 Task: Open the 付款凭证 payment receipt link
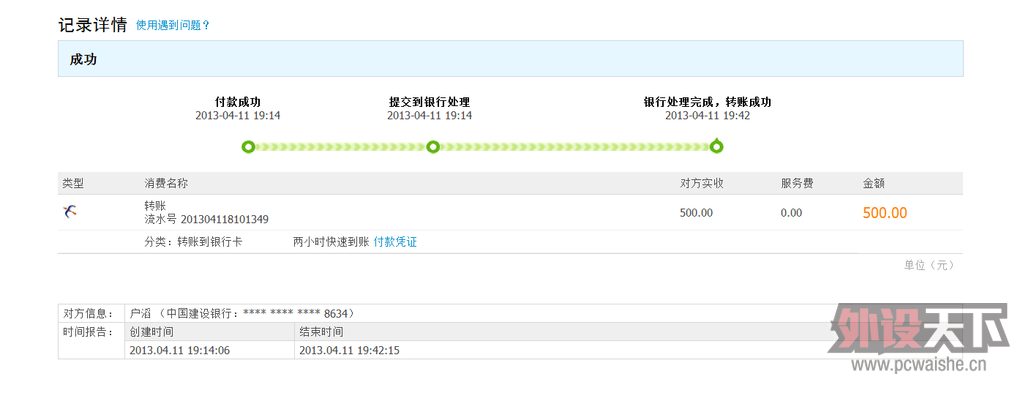click(x=395, y=242)
